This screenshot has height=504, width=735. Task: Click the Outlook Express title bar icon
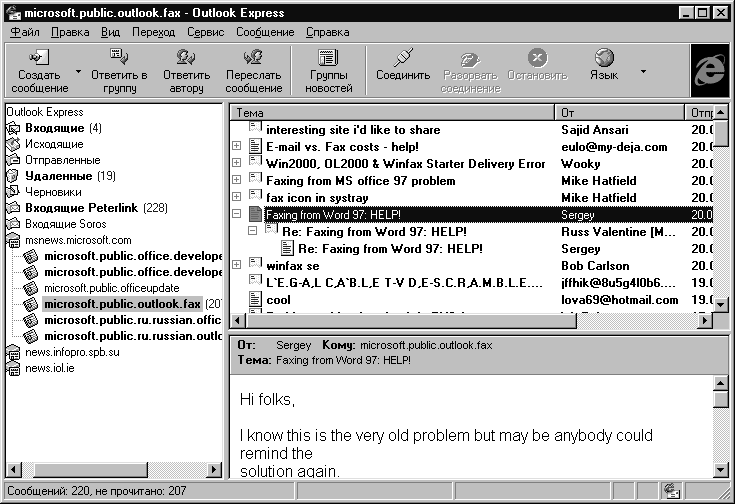point(14,13)
